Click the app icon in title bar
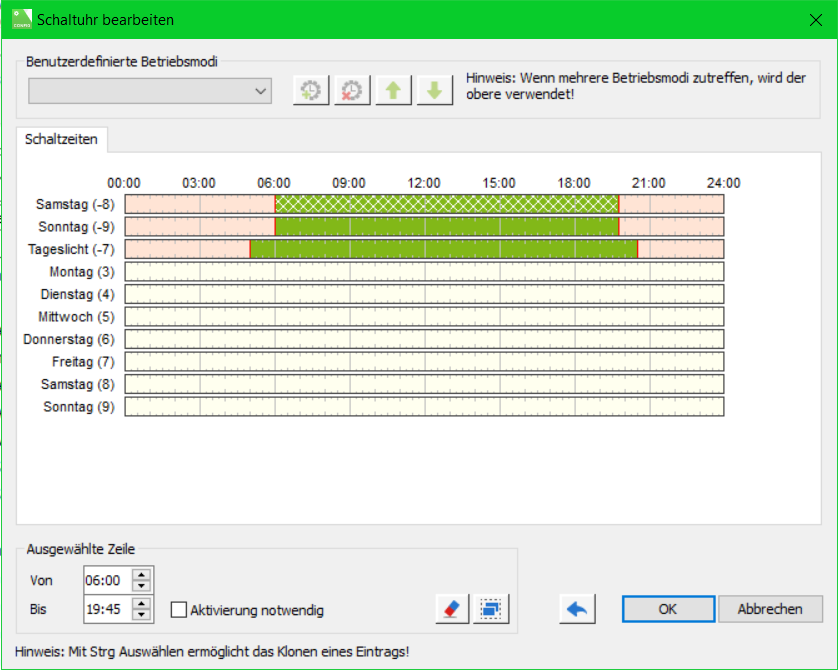The height and width of the screenshot is (670, 838). pyautogui.click(x=21, y=18)
